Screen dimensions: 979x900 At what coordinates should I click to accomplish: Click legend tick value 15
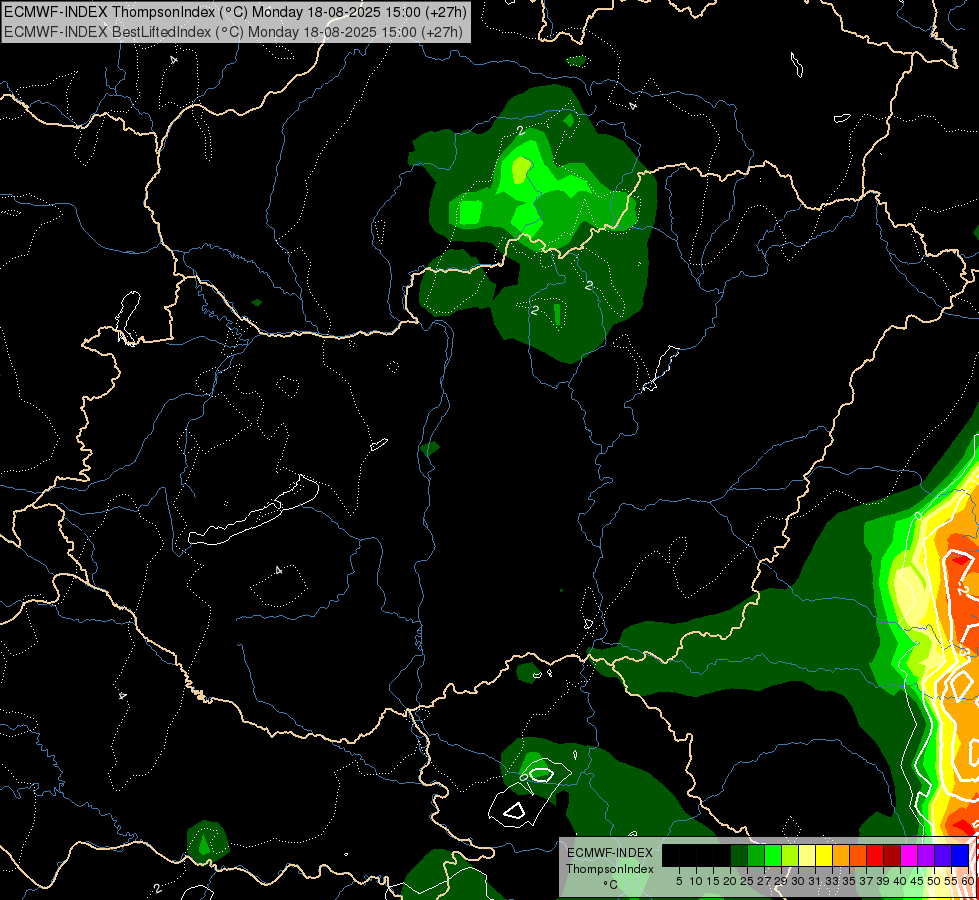713,881
